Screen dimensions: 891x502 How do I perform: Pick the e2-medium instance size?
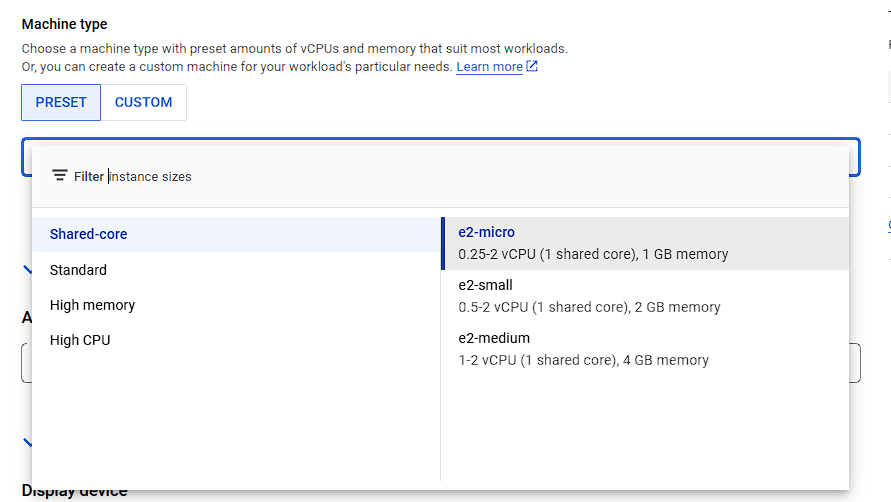tap(494, 338)
